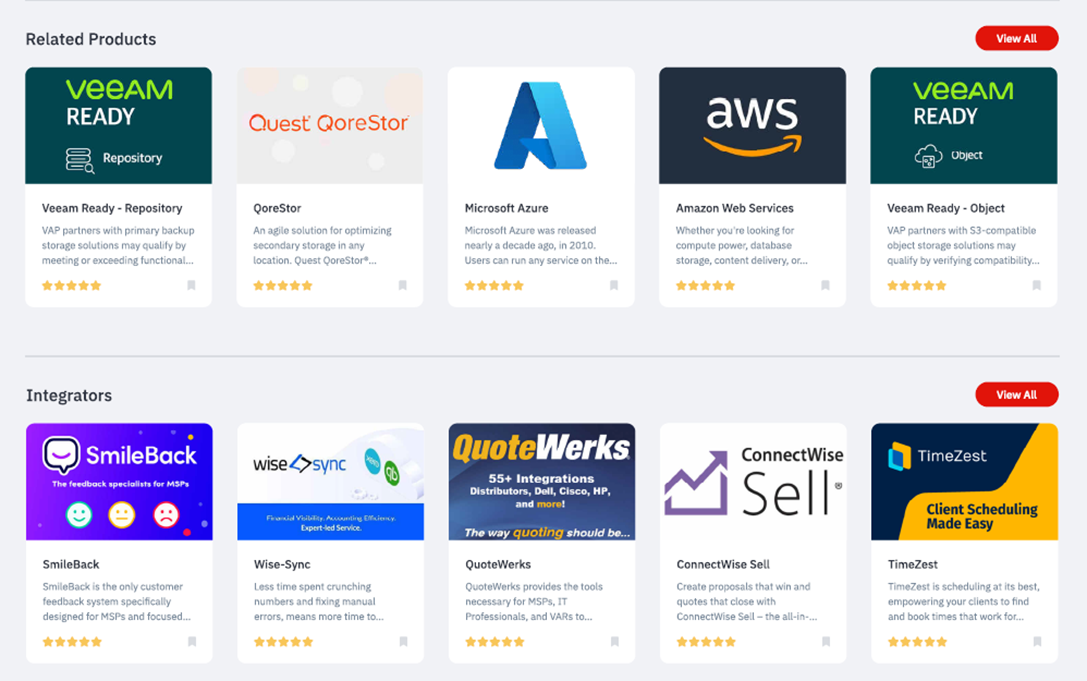Click the description starting "TimeZest is scheduling at its best"

(x=964, y=602)
